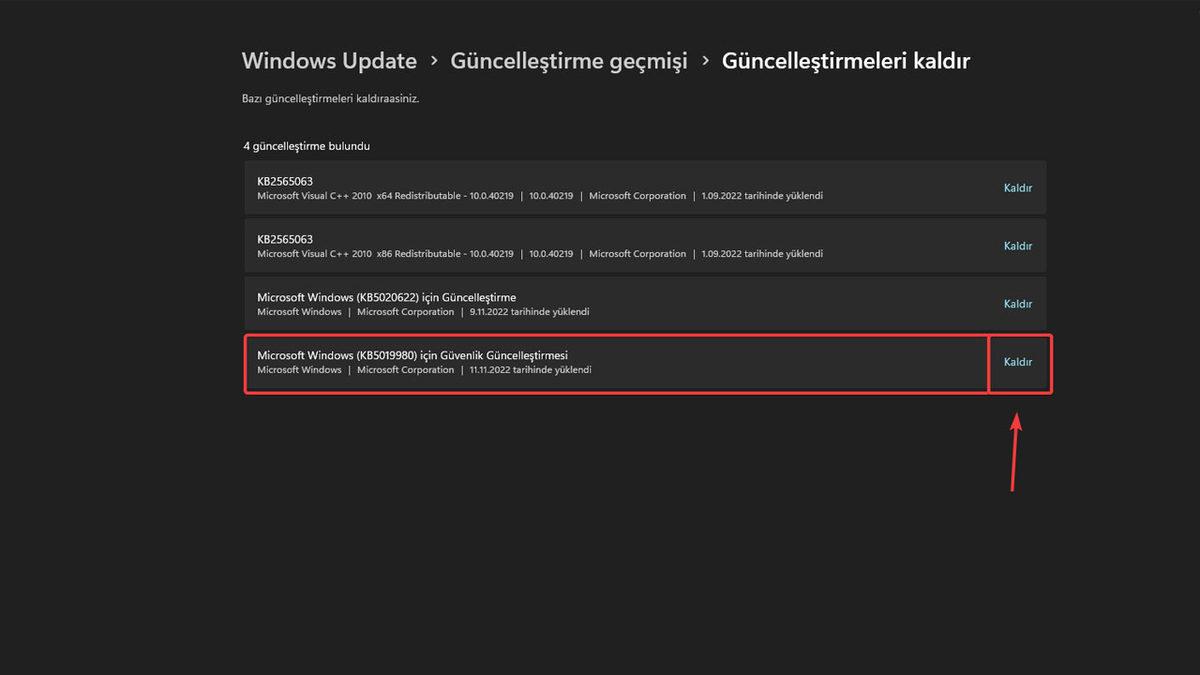Viewport: 1200px width, 675px height.
Task: Click Kaldır for the KB5019980 security update
Action: click(x=1017, y=362)
